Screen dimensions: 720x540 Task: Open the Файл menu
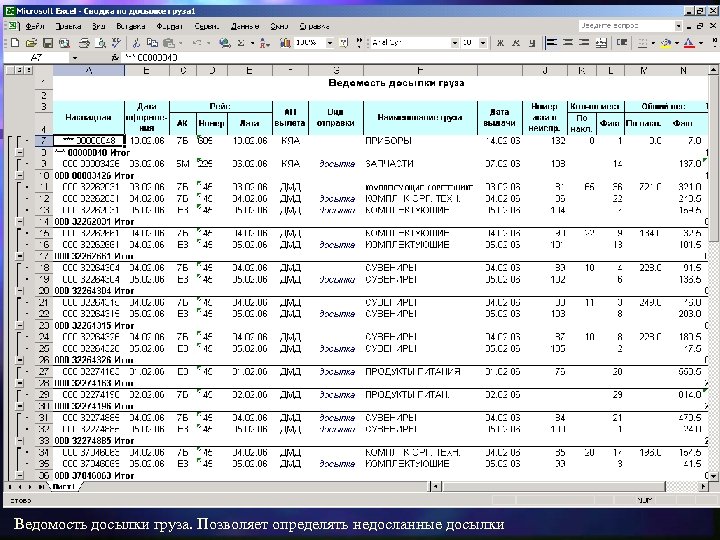click(35, 26)
